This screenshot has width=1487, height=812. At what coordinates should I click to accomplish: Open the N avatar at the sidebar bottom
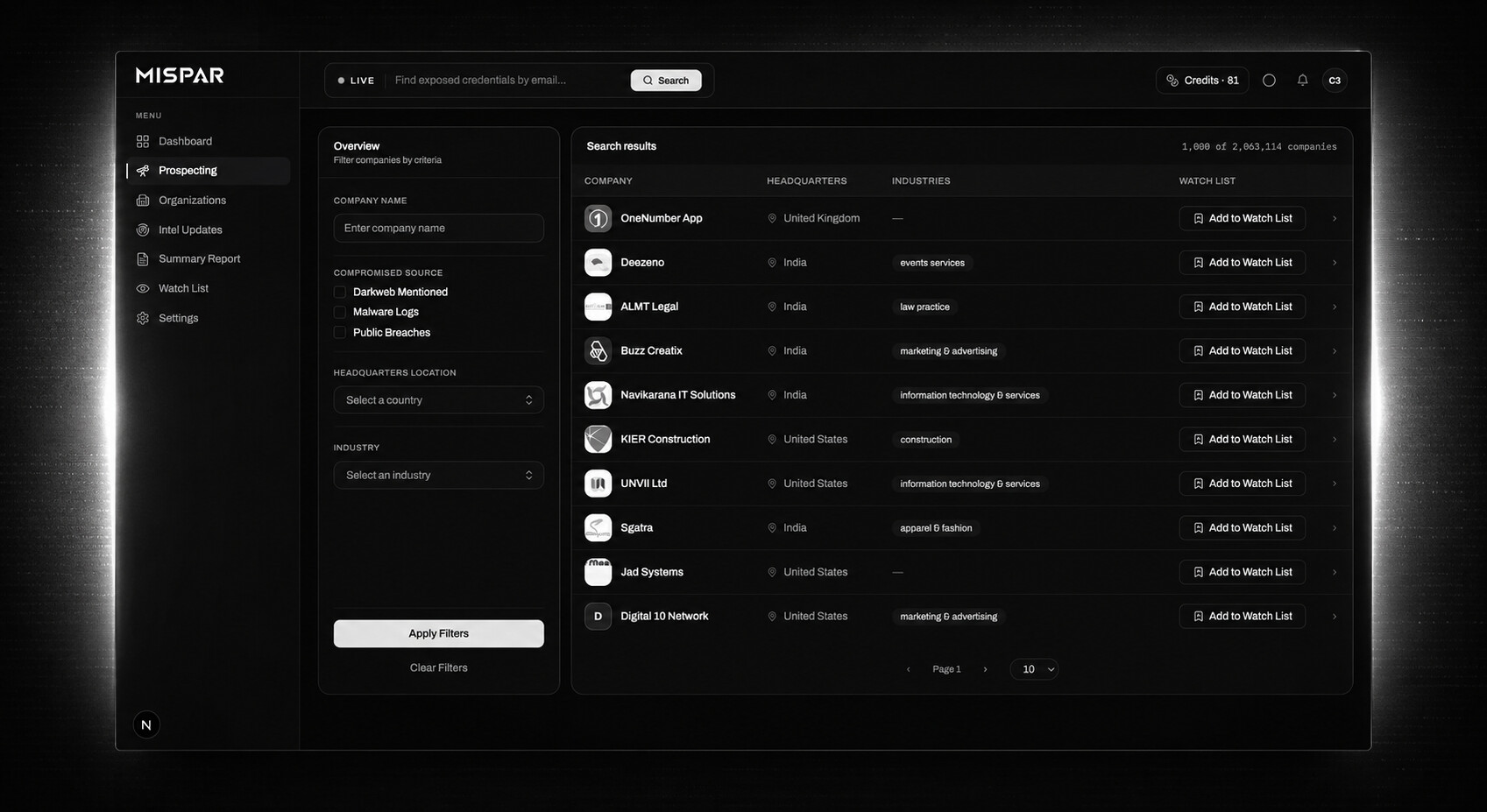[146, 724]
